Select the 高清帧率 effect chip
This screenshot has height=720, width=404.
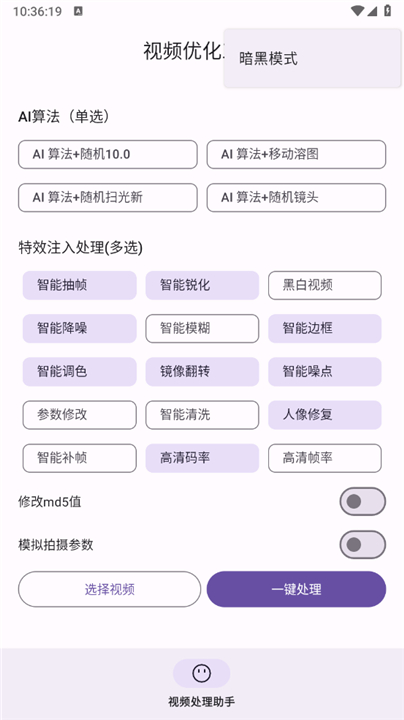325,458
